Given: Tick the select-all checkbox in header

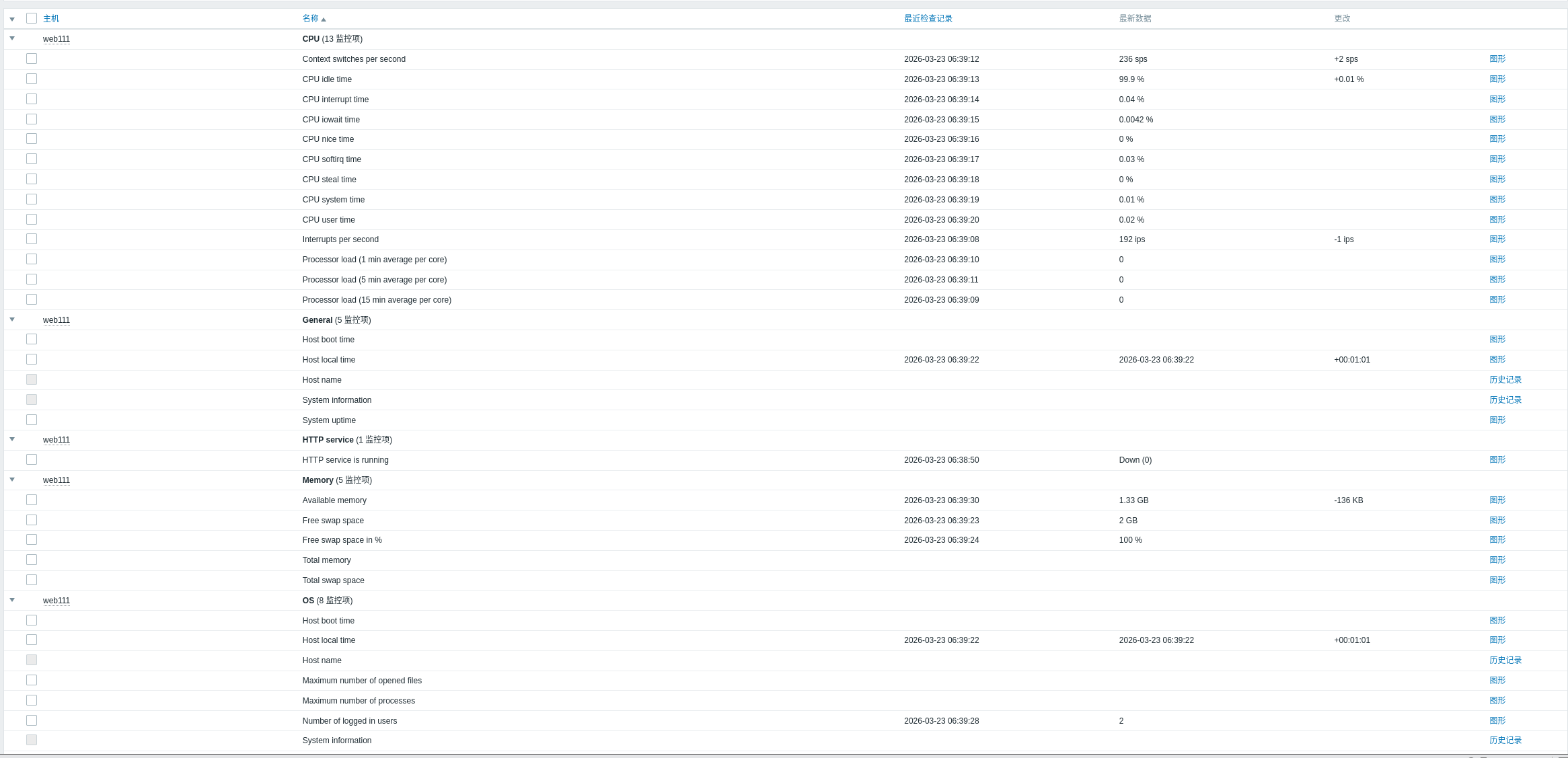Looking at the screenshot, I should pyautogui.click(x=32, y=18).
